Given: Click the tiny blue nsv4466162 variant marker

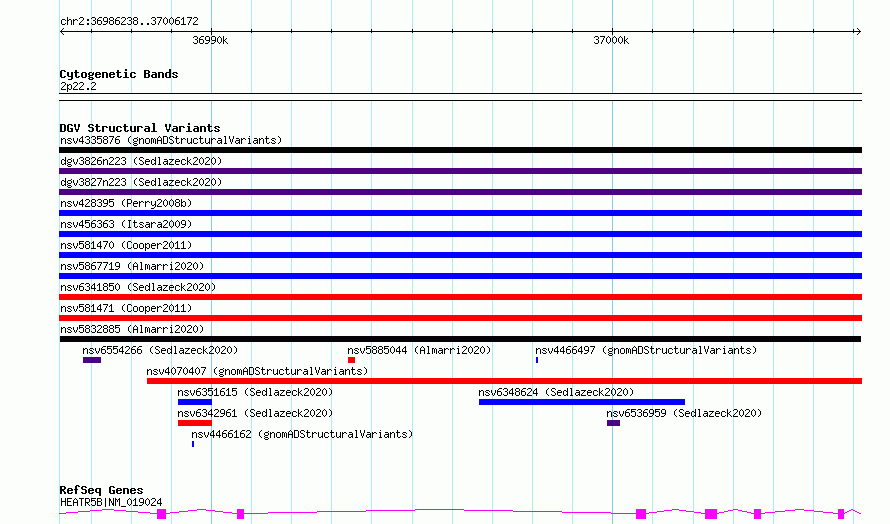Looking at the screenshot, I should click(193, 444).
